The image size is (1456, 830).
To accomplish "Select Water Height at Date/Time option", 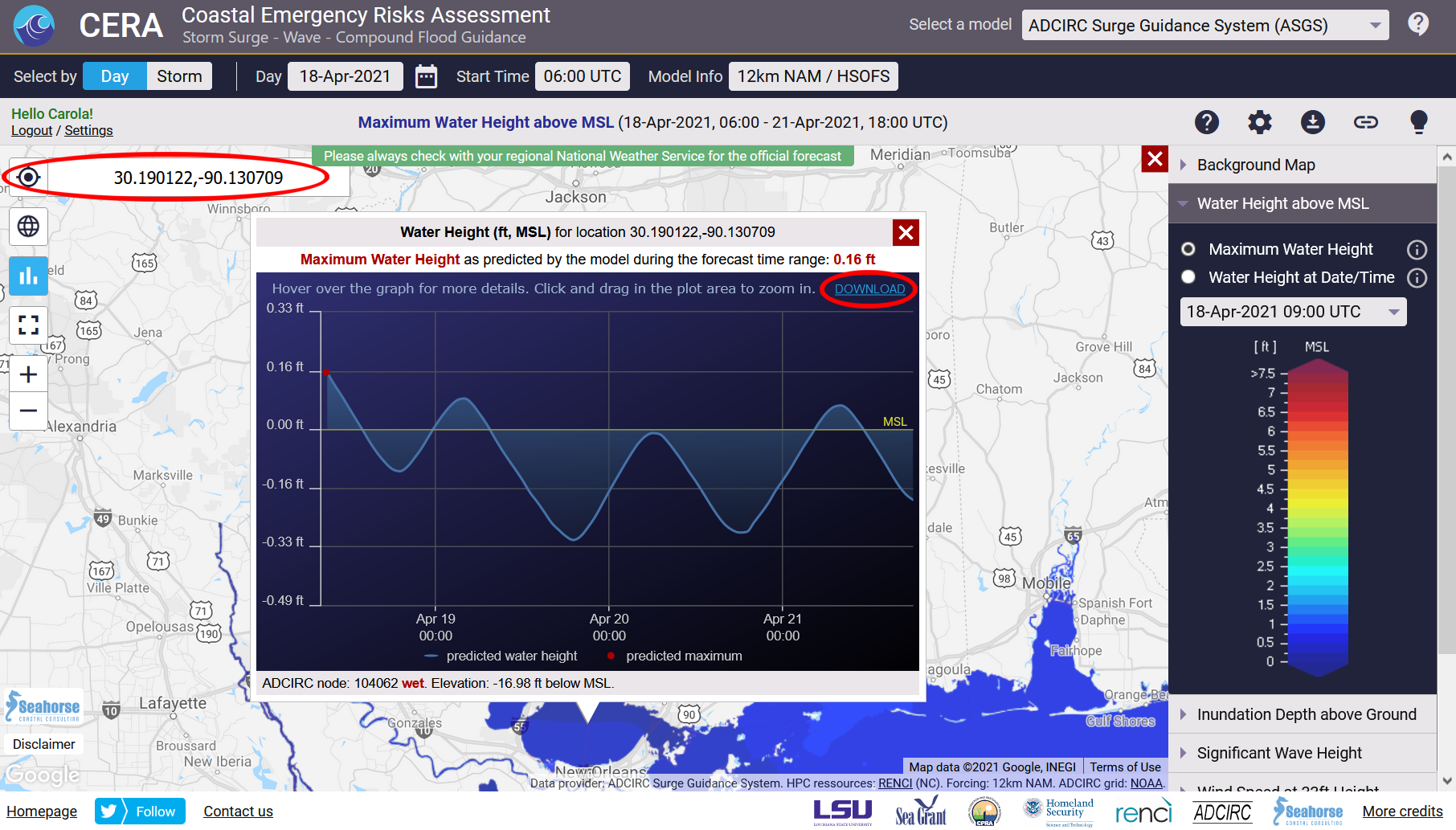I will coord(1188,277).
